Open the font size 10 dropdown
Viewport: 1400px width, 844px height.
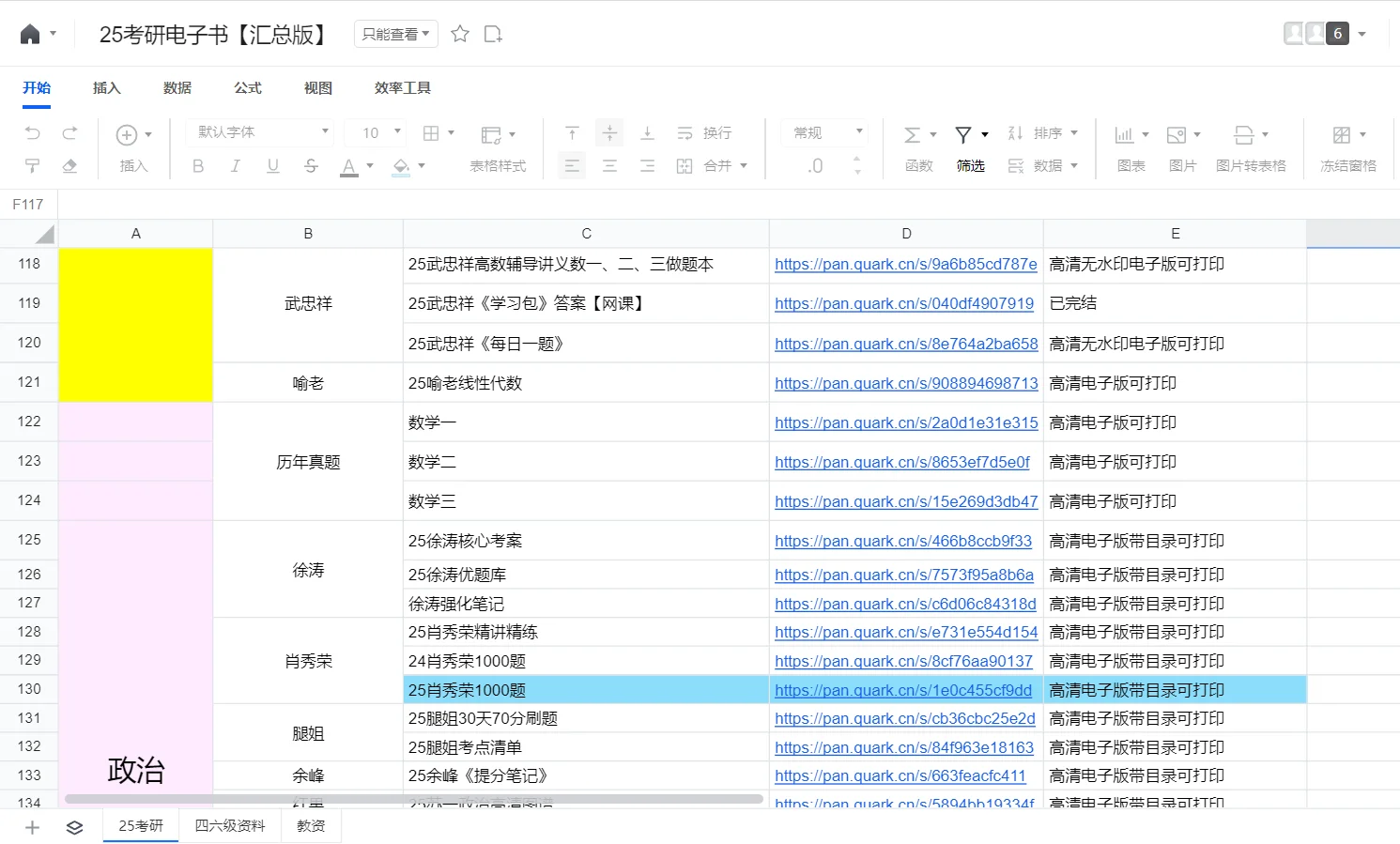pyautogui.click(x=377, y=132)
